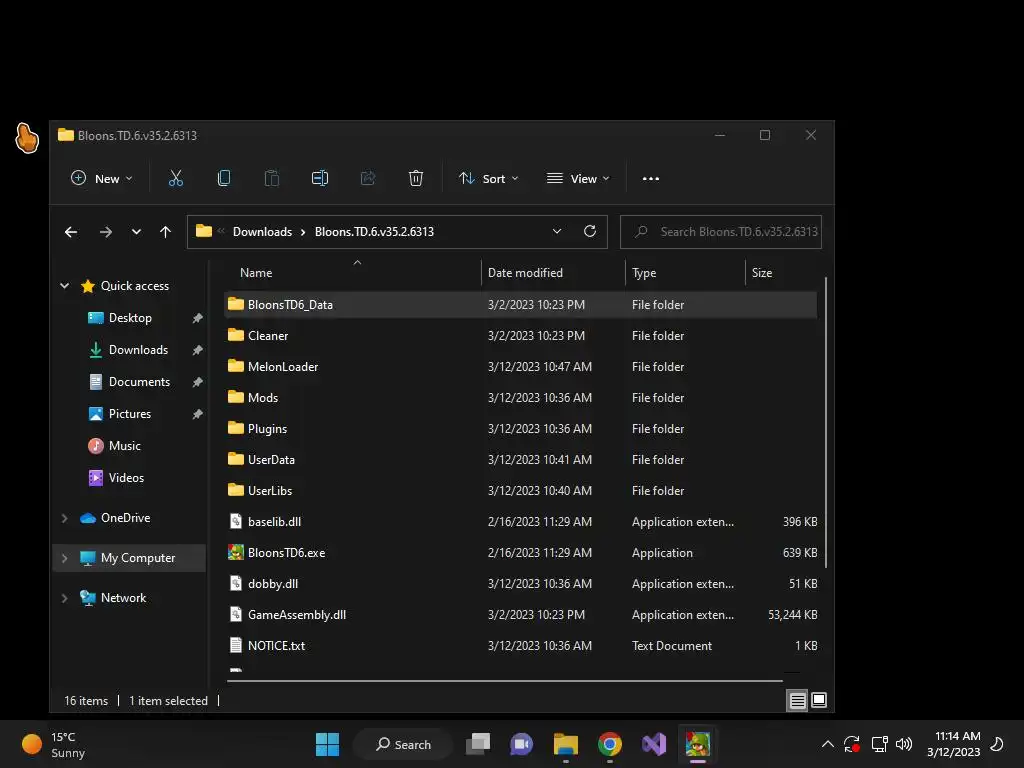Select Pictures in navigation pane
Viewport: 1024px width, 768px height.
[x=129, y=414]
